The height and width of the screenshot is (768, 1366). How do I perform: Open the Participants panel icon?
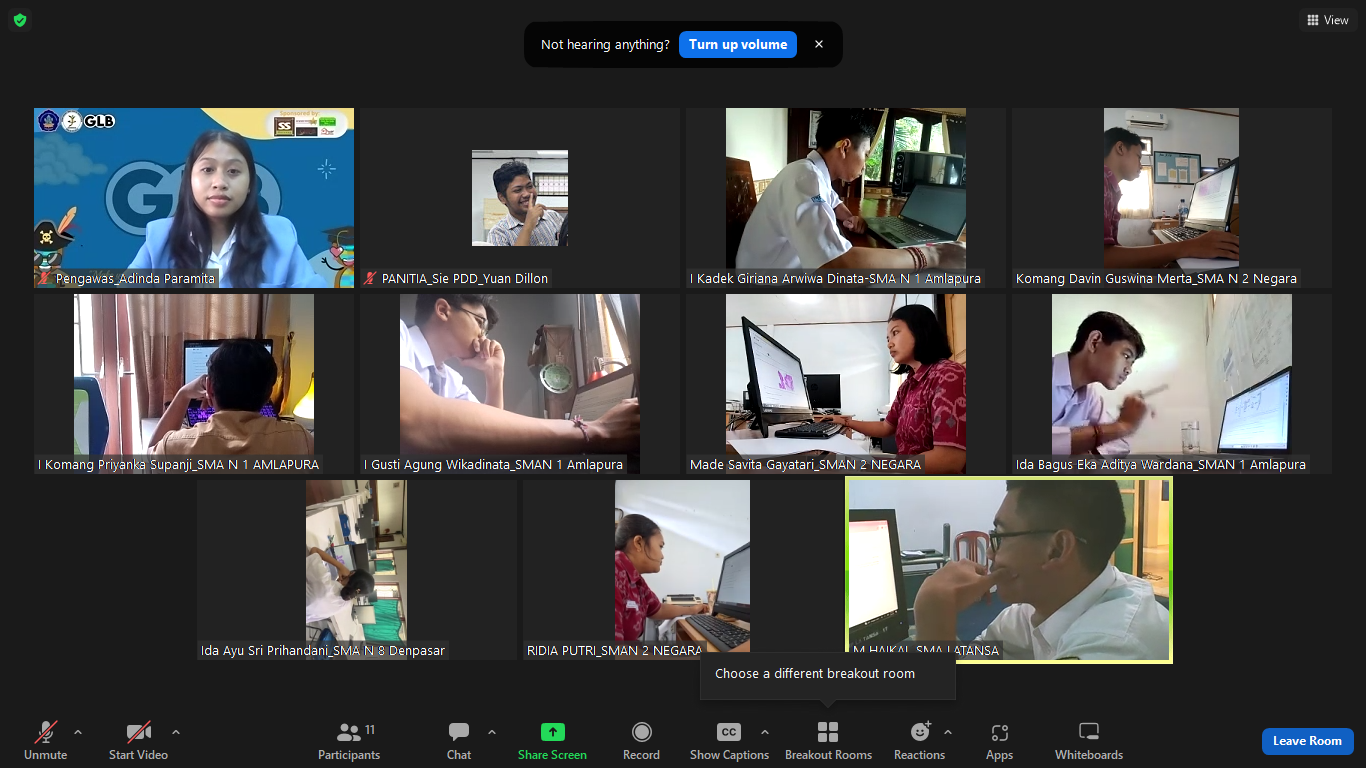tap(349, 733)
